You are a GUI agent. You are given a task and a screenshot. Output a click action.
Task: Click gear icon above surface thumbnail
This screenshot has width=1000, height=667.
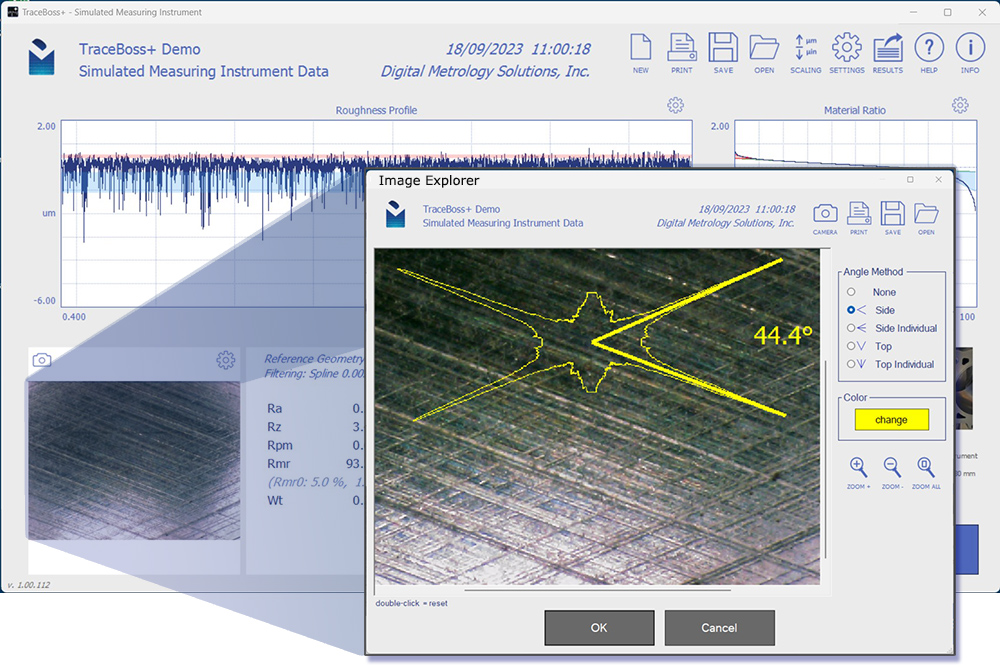click(225, 360)
